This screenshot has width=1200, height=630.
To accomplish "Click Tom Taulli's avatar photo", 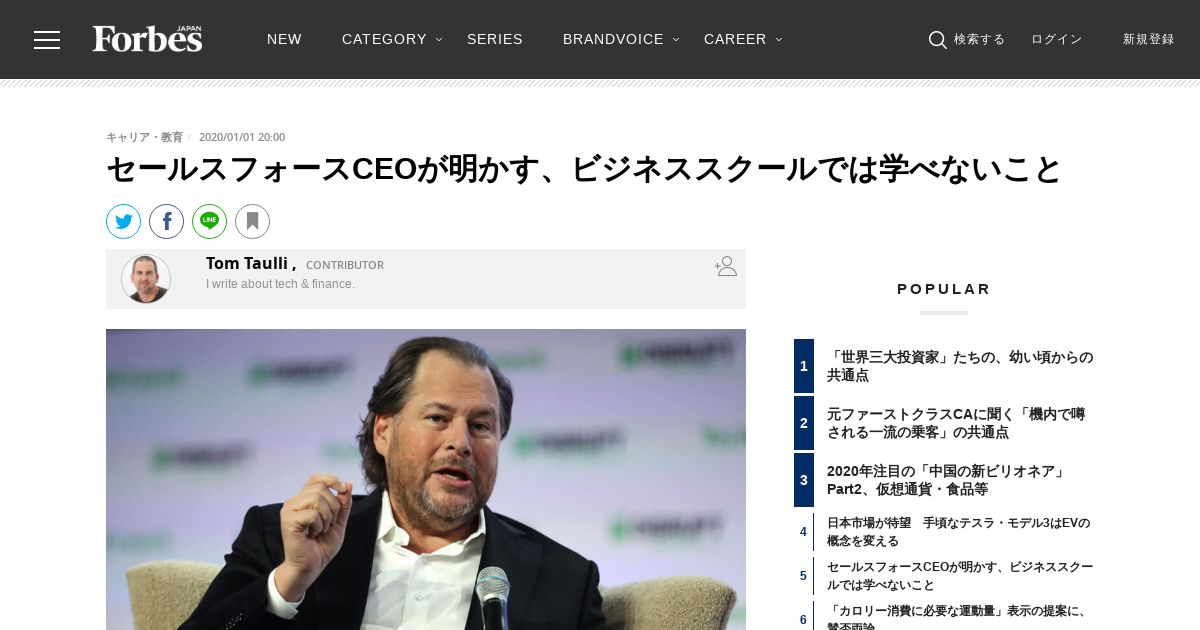I will [x=146, y=278].
